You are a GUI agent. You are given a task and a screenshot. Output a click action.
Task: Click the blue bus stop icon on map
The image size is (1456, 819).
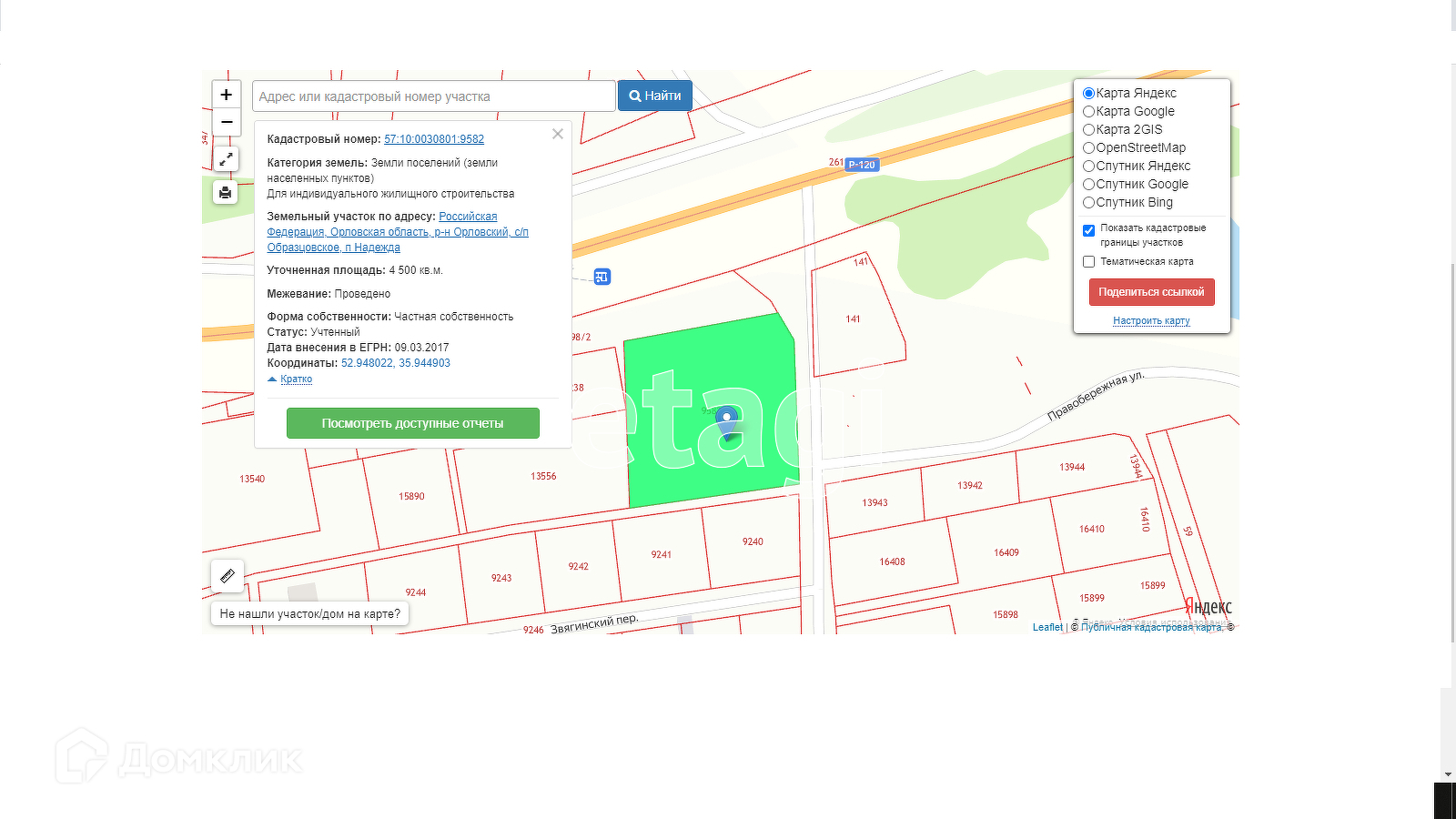(602, 277)
